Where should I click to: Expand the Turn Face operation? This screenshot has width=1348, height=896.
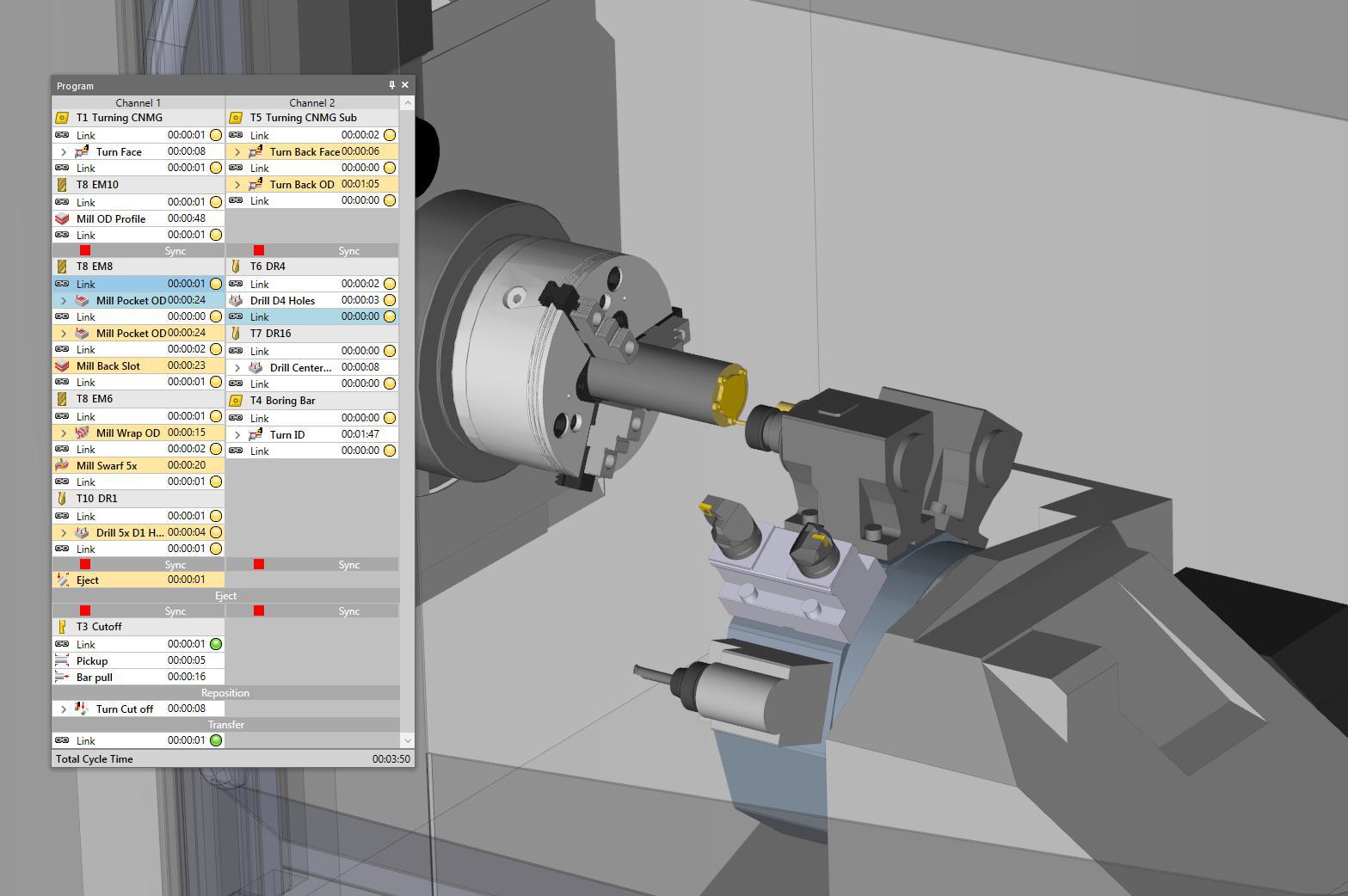tap(64, 152)
